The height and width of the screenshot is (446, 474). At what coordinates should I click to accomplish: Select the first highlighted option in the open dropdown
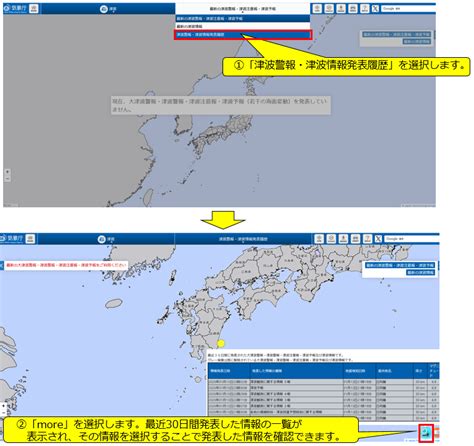[243, 19]
